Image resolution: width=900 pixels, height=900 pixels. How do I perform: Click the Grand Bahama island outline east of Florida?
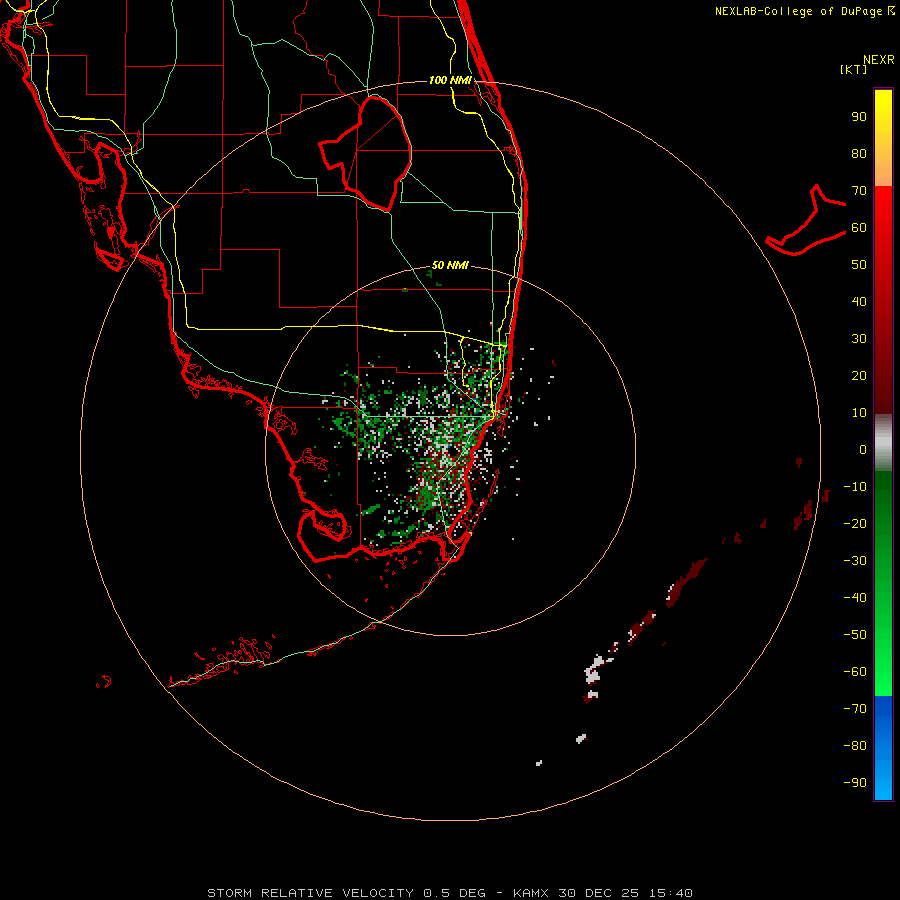(x=806, y=220)
